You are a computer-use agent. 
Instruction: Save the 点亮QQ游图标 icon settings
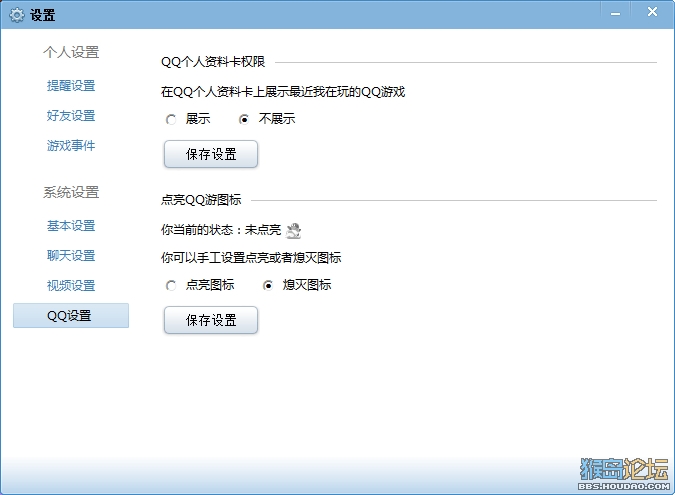pyautogui.click(x=211, y=320)
